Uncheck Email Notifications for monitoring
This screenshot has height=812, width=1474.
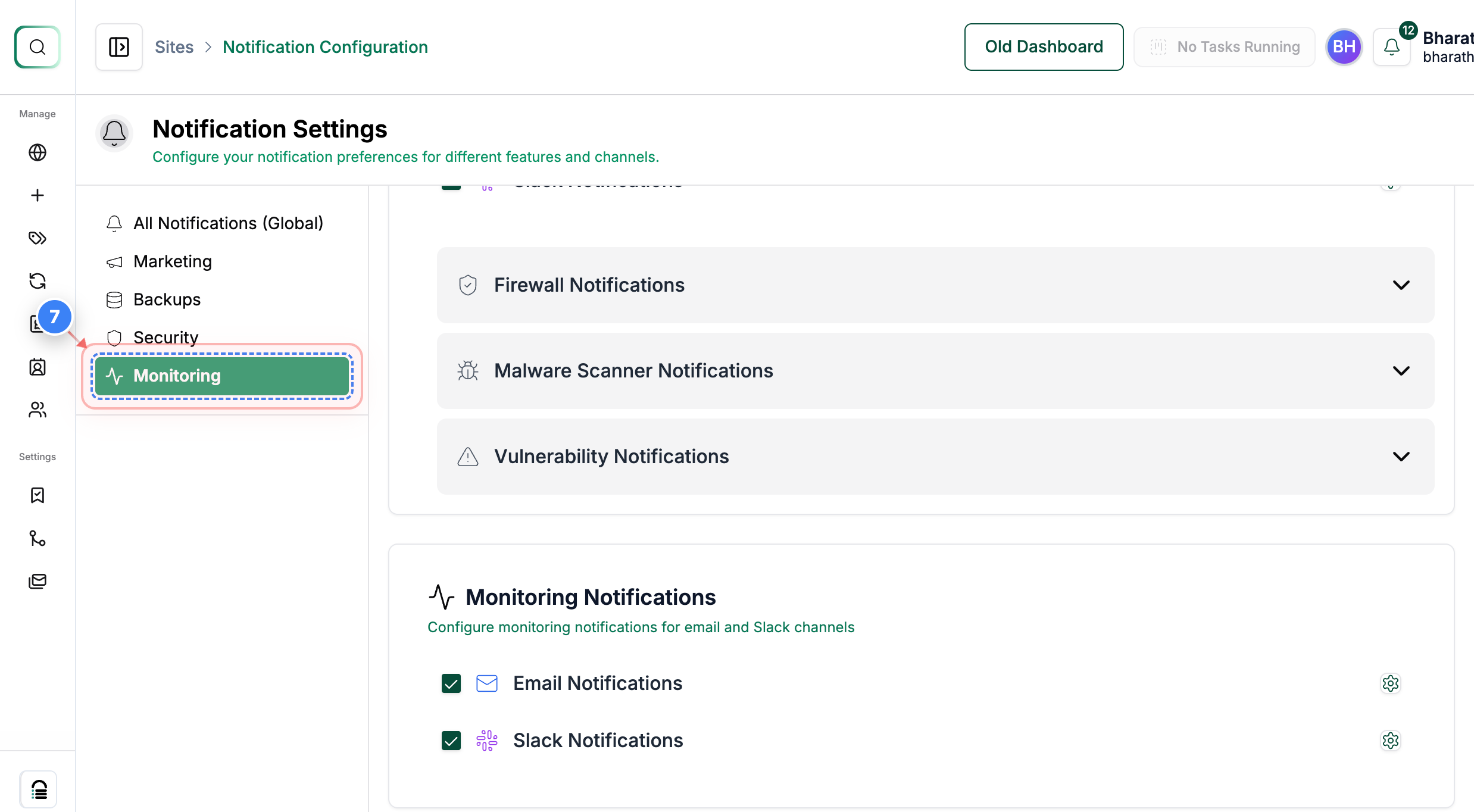coord(451,683)
